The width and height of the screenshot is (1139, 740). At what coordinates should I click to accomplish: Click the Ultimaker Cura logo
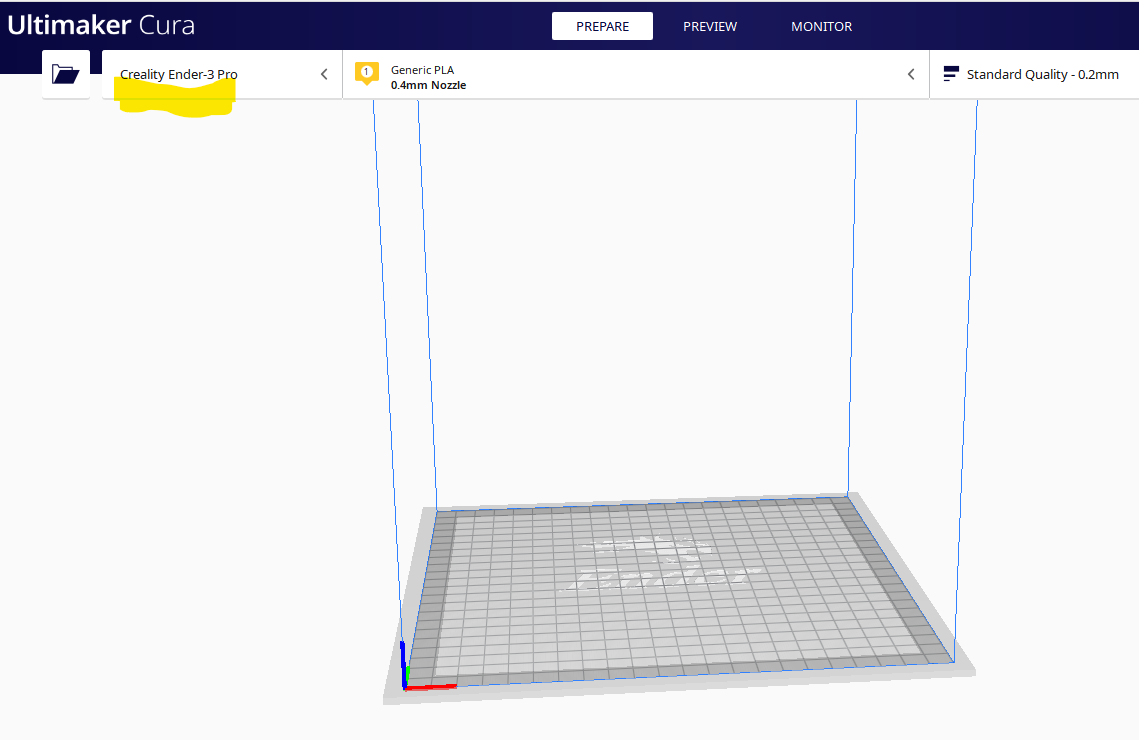pyautogui.click(x=101, y=25)
